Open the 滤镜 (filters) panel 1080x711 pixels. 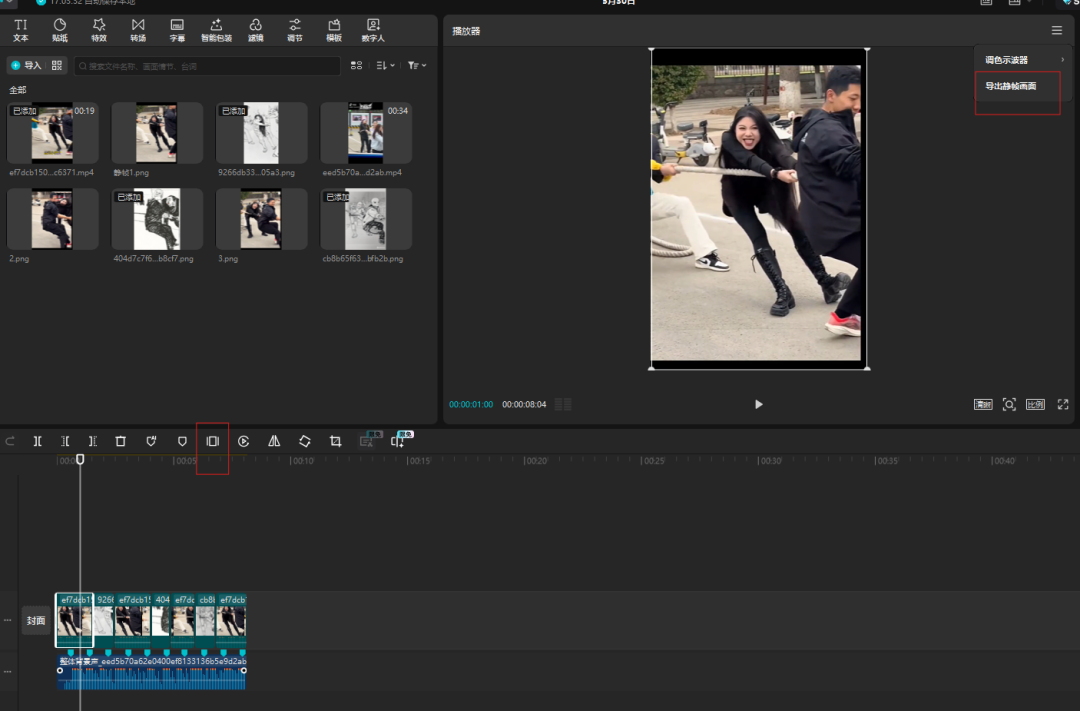[256, 29]
